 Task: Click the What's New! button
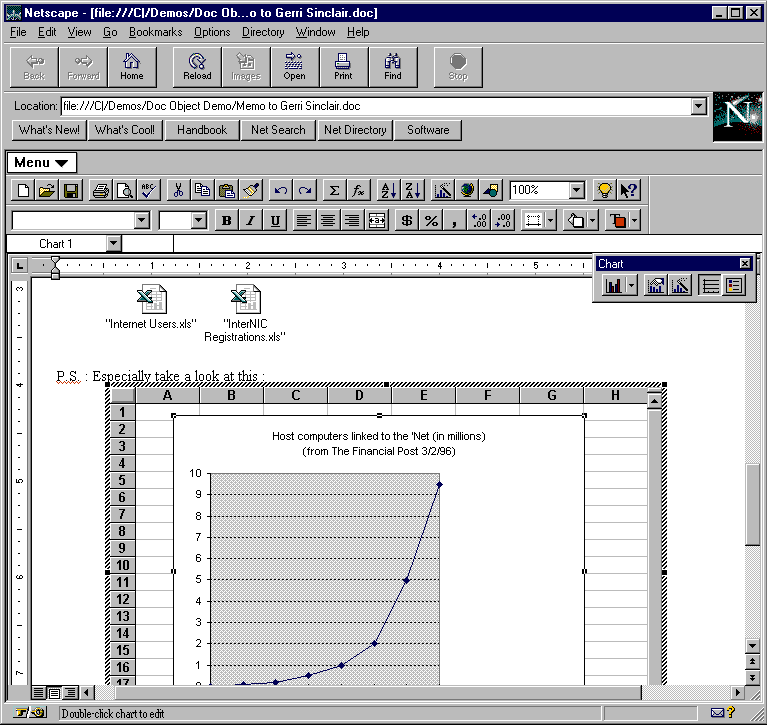click(x=49, y=130)
